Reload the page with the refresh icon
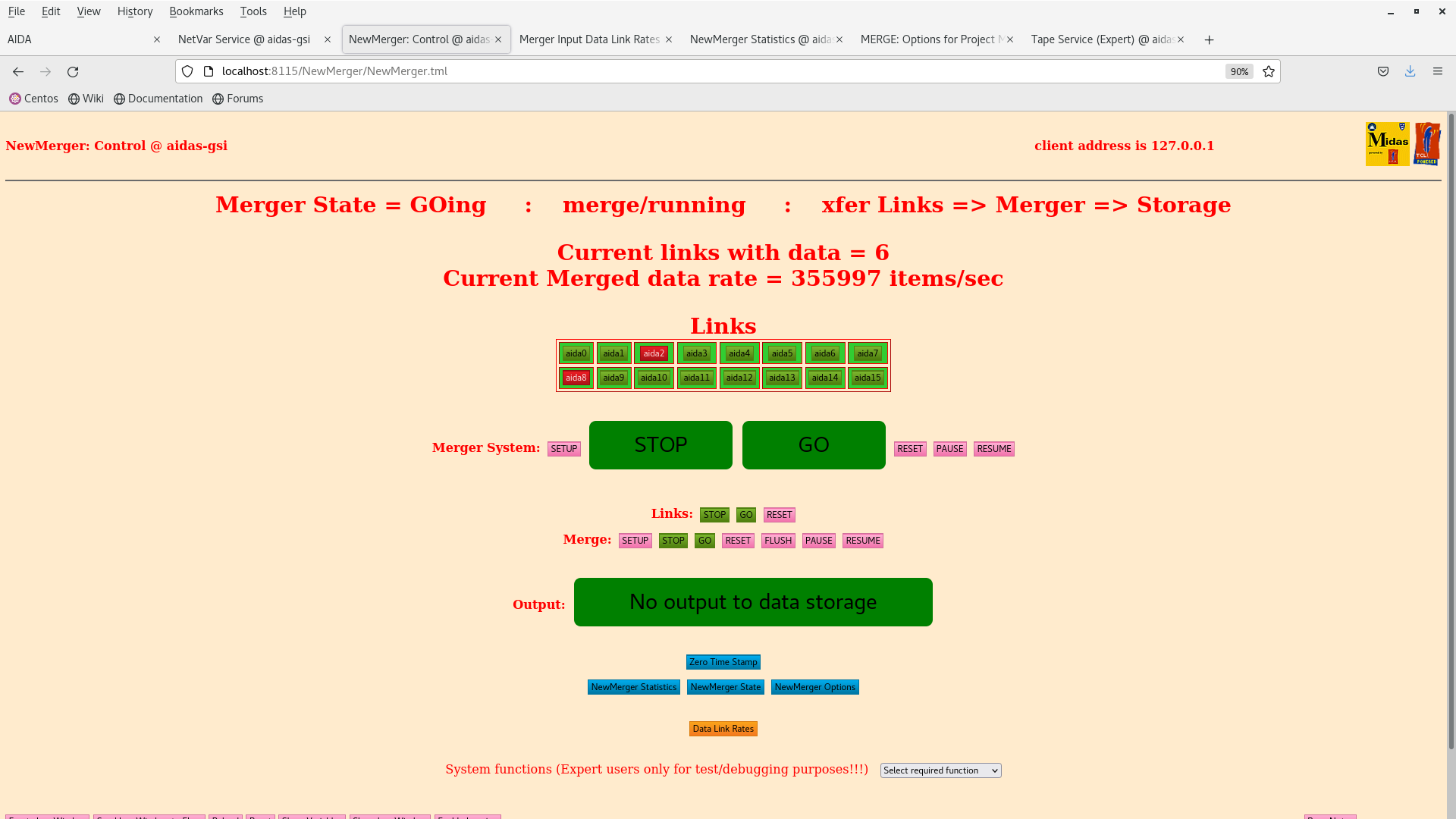This screenshot has height=819, width=1456. (x=73, y=71)
